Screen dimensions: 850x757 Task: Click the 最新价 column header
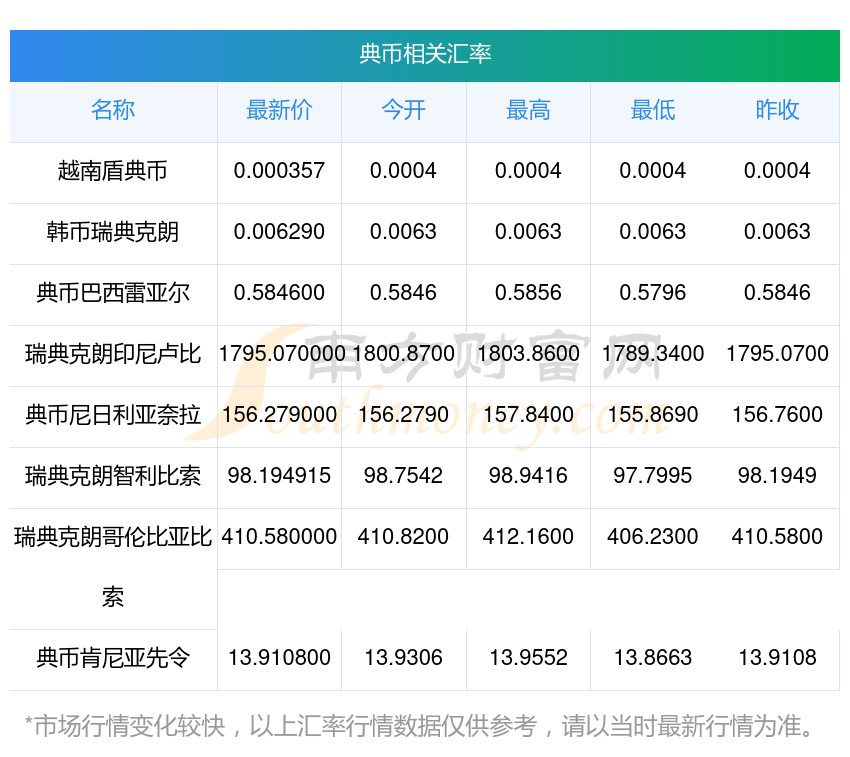click(x=279, y=111)
